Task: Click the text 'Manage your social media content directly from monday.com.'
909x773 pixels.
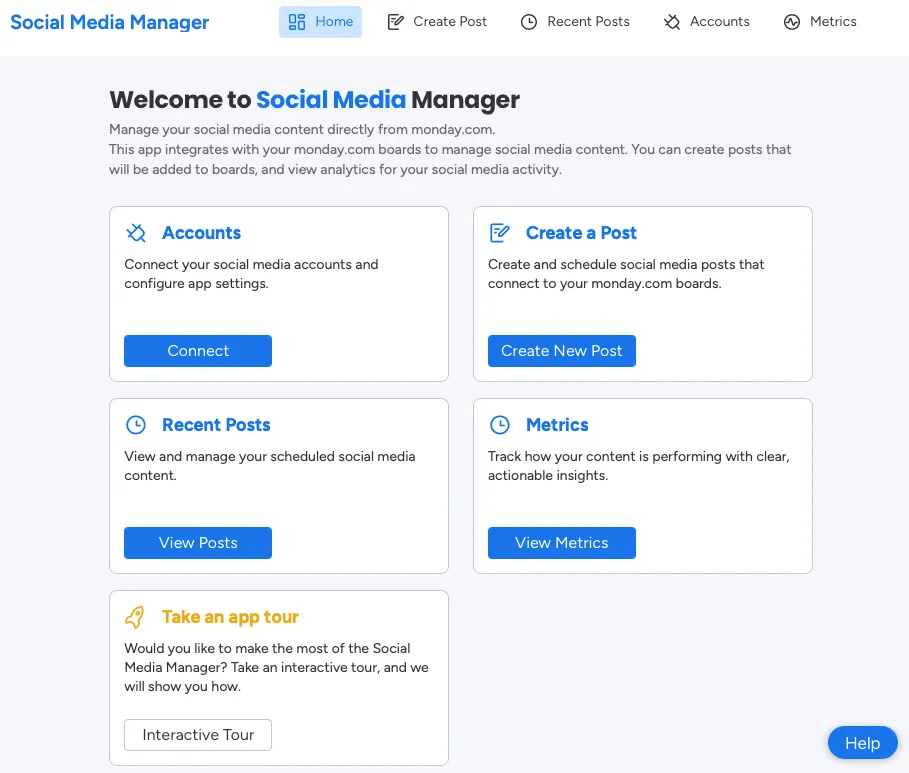Action: (302, 129)
